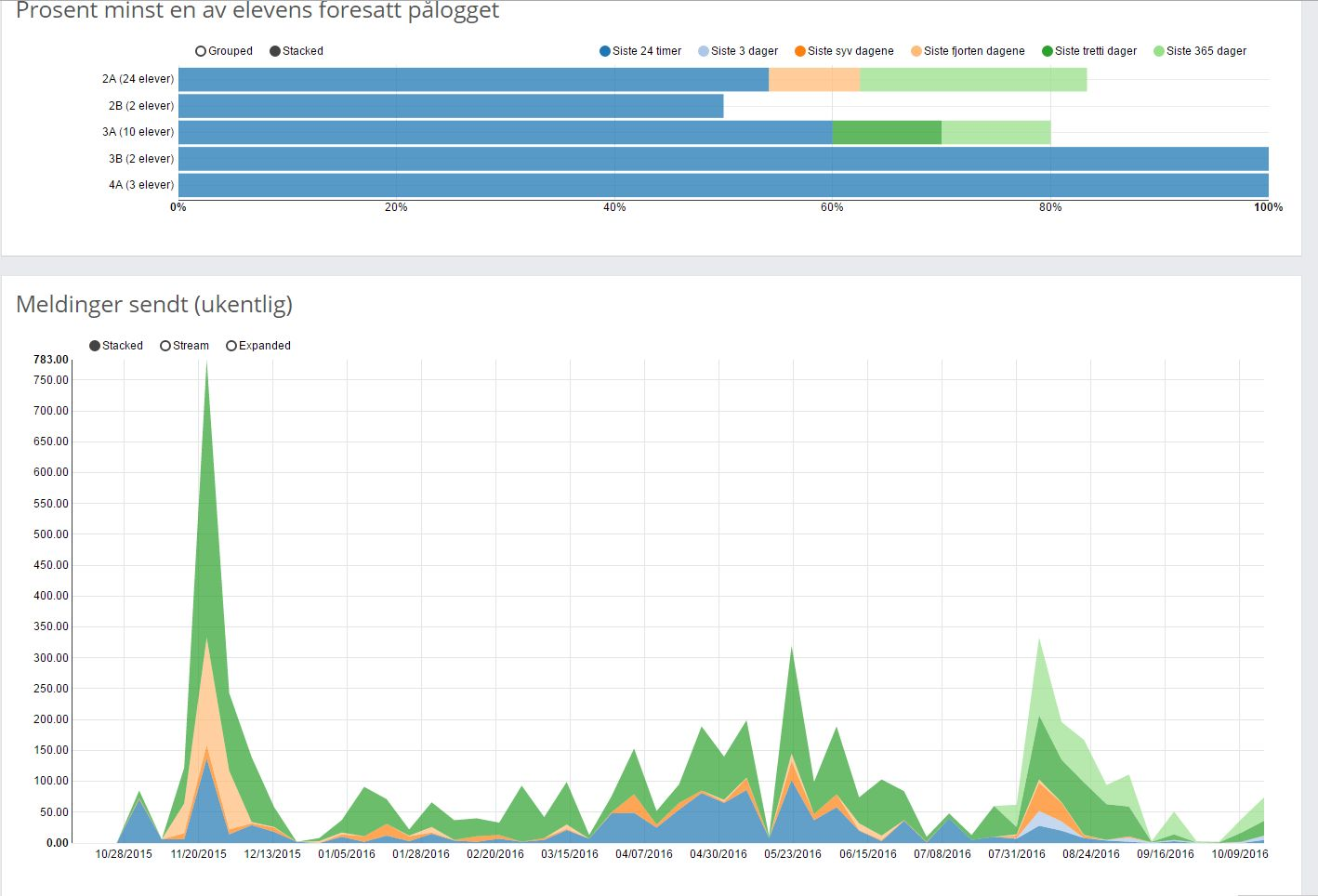Screen dimensions: 1318x896
Task: Select the Stacked mode in bar chart
Action: (x=297, y=51)
